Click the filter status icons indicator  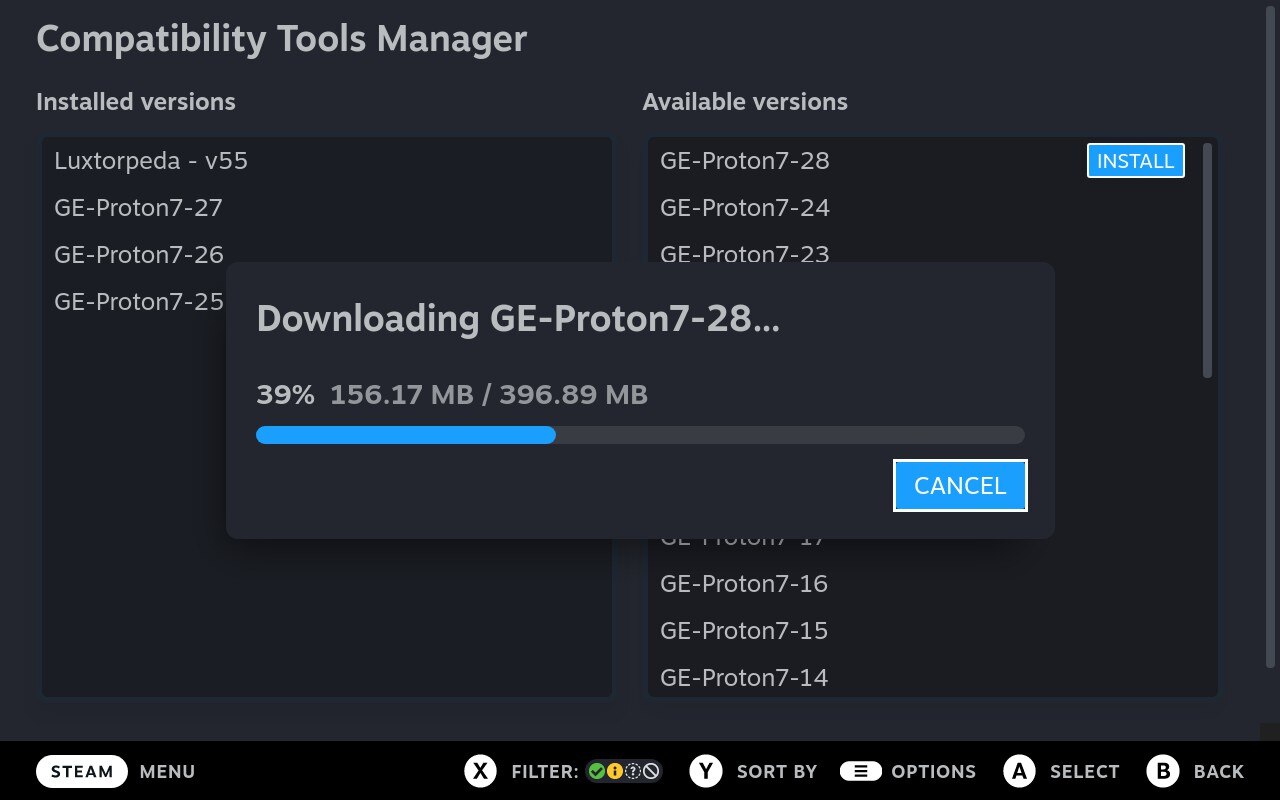click(x=624, y=771)
